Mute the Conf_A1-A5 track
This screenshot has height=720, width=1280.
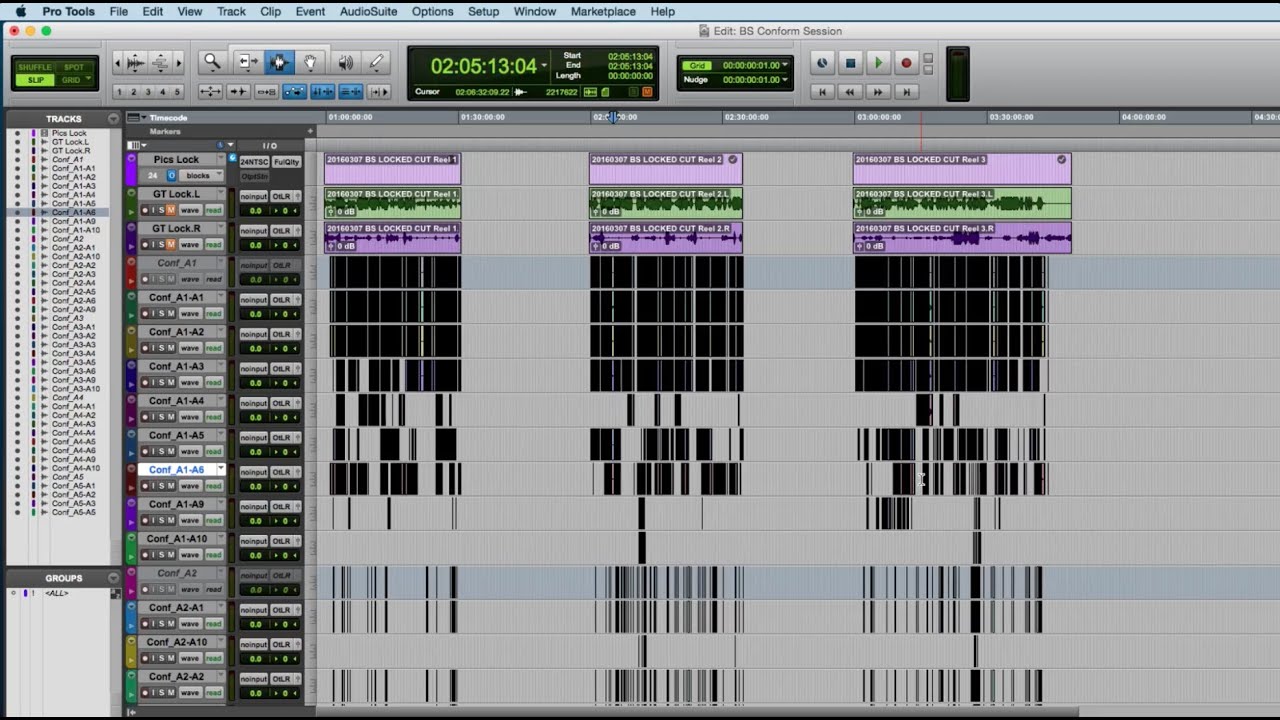pyautogui.click(x=170, y=451)
